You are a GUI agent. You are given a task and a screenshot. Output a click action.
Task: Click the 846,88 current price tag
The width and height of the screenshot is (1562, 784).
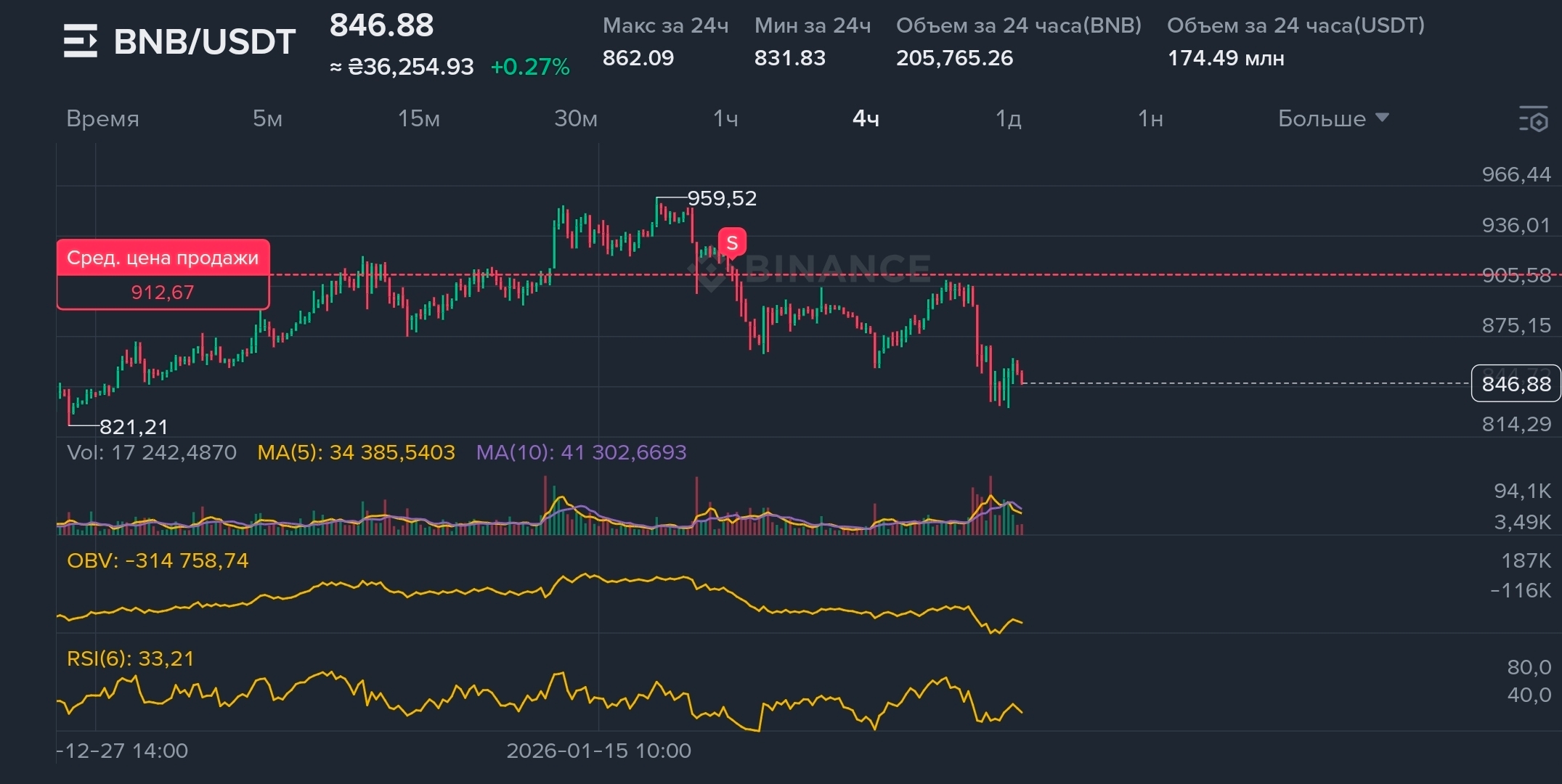point(1516,383)
